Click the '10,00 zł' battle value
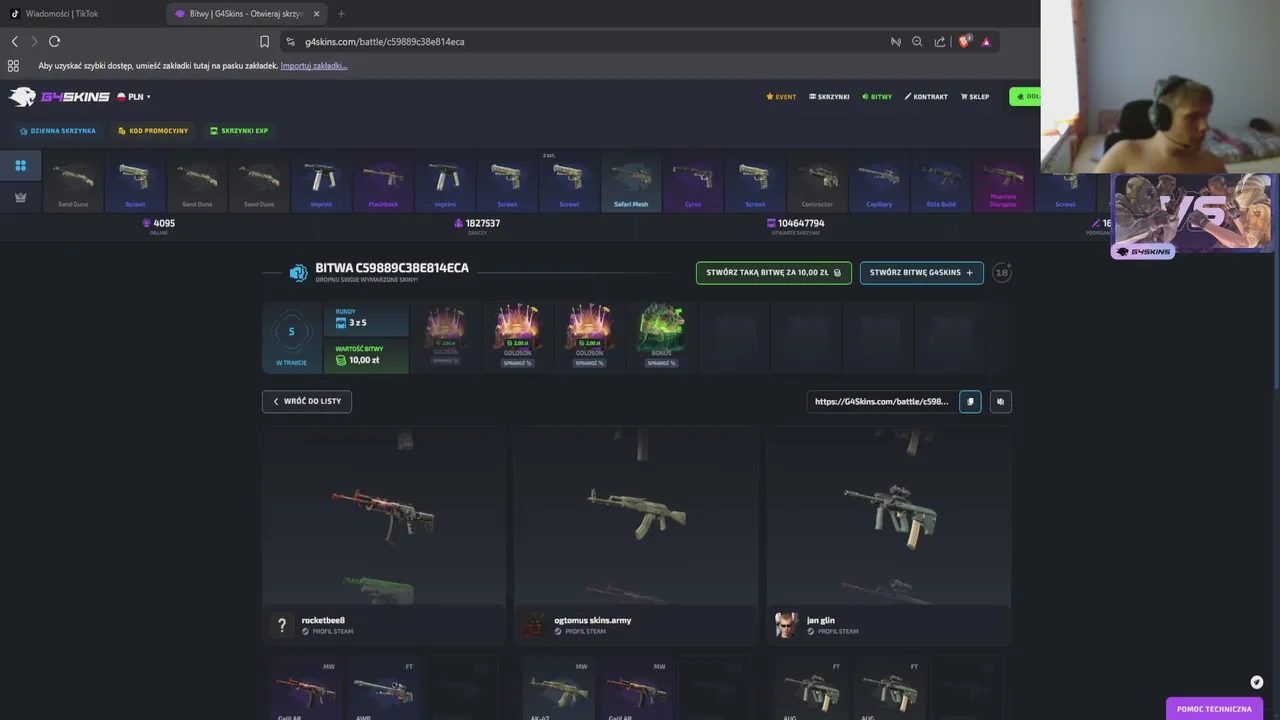Viewport: 1280px width, 720px height. (364, 360)
